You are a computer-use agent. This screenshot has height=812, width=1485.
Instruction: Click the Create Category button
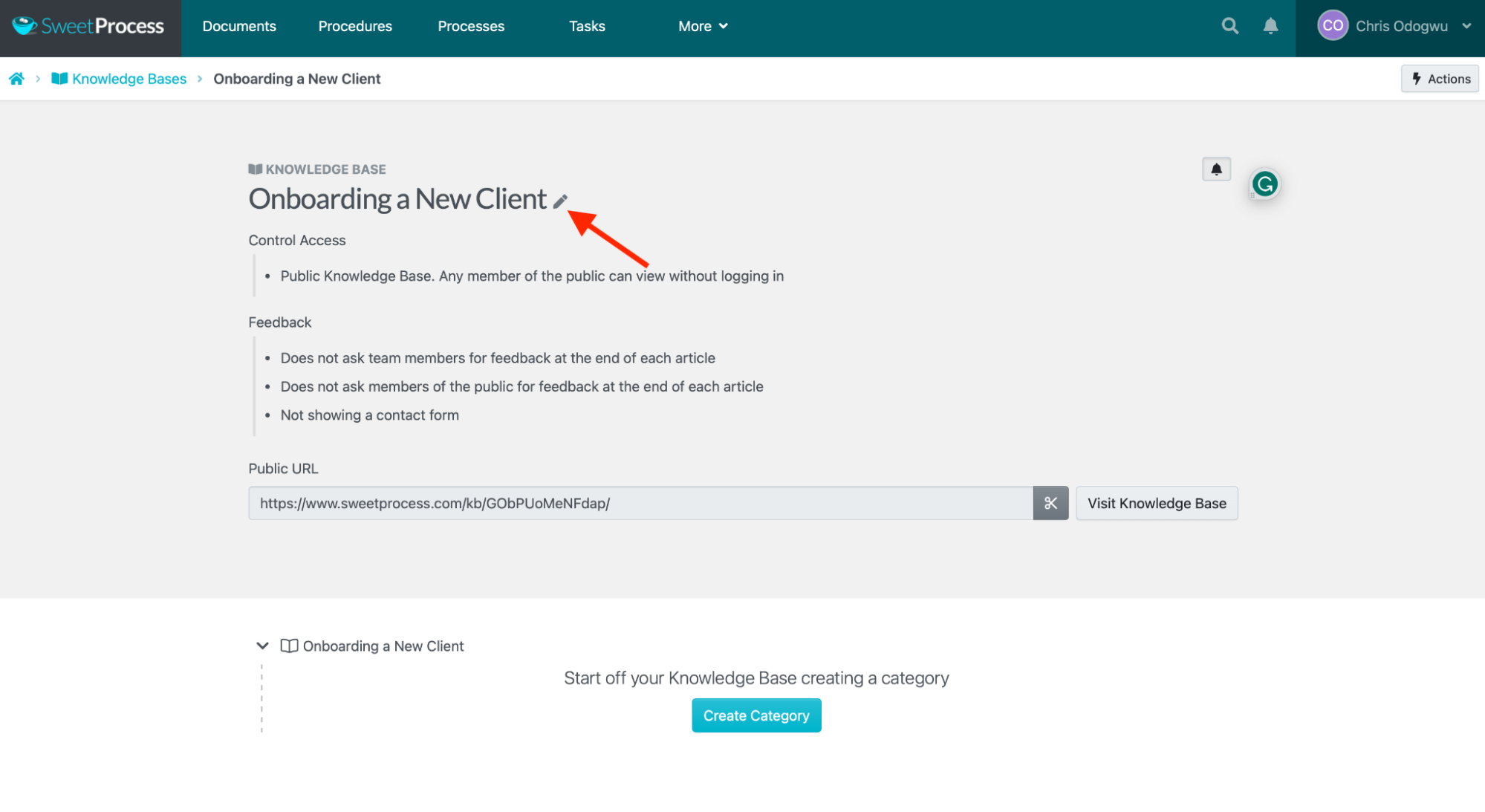756,715
